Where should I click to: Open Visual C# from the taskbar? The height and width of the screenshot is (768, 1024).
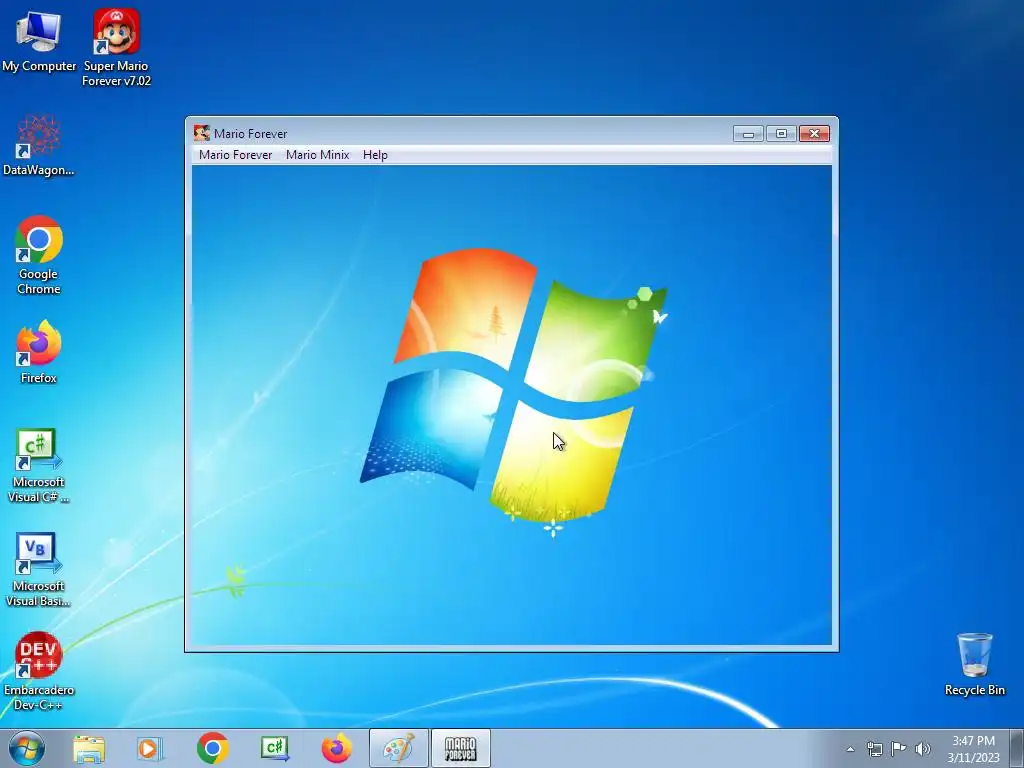(275, 748)
